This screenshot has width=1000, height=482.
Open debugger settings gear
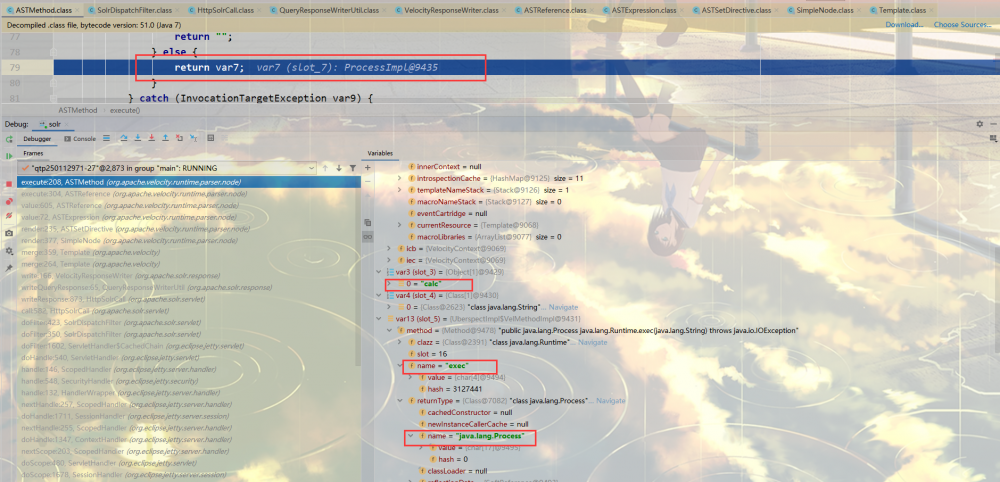tap(9, 251)
